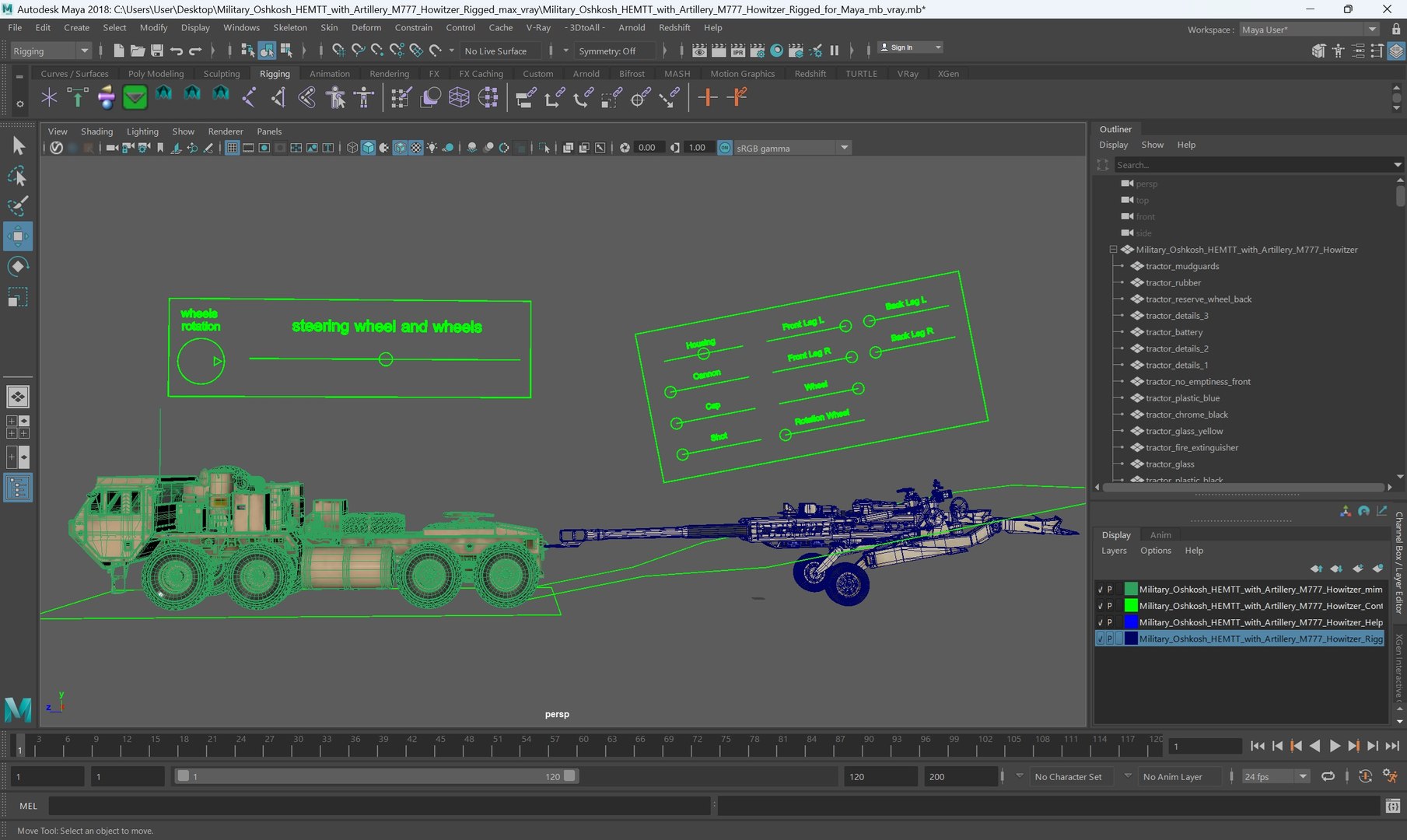Open the Skeleton menu
This screenshot has width=1407, height=840.
click(x=289, y=27)
